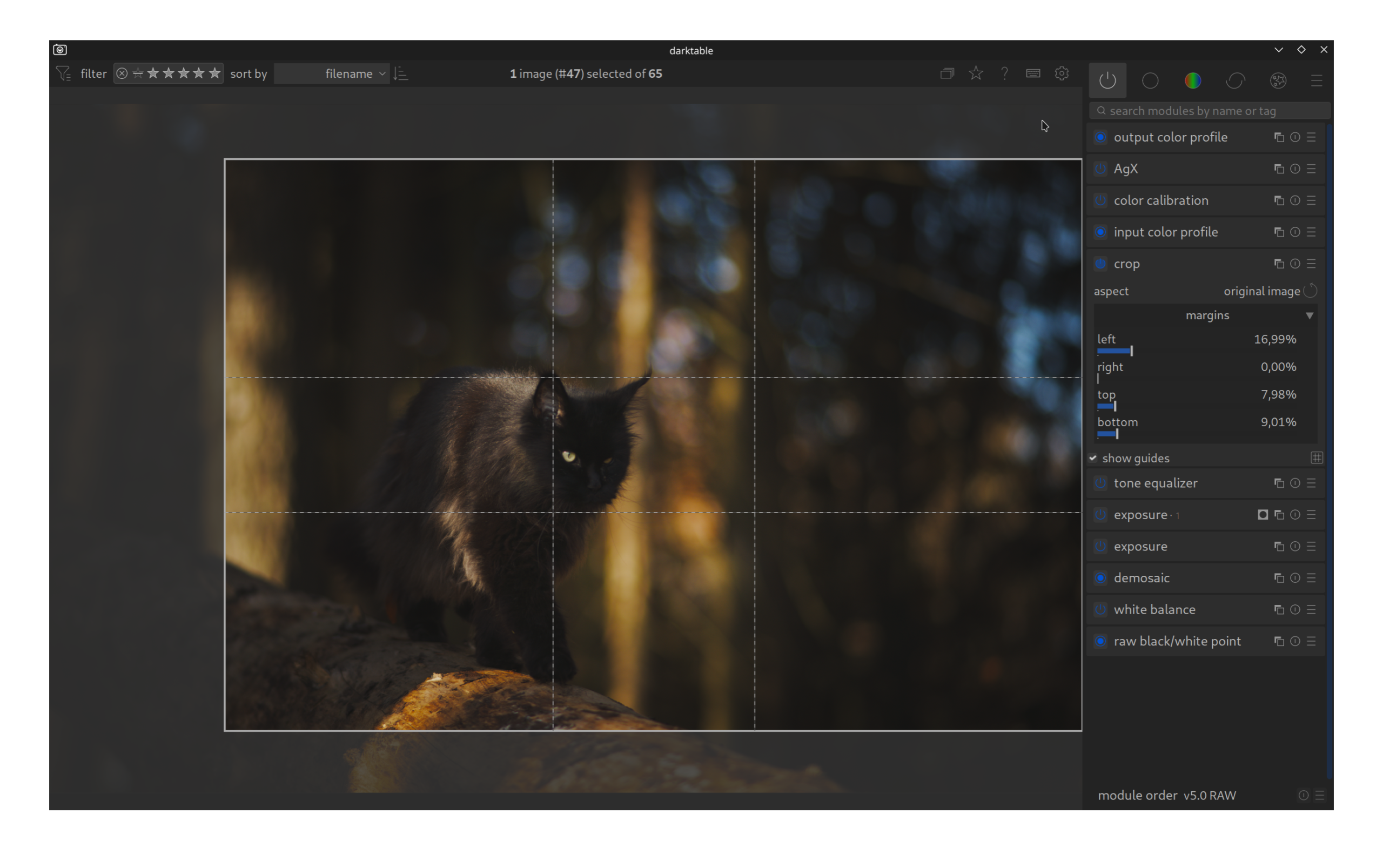Reset the AgX module parameters

point(1294,169)
